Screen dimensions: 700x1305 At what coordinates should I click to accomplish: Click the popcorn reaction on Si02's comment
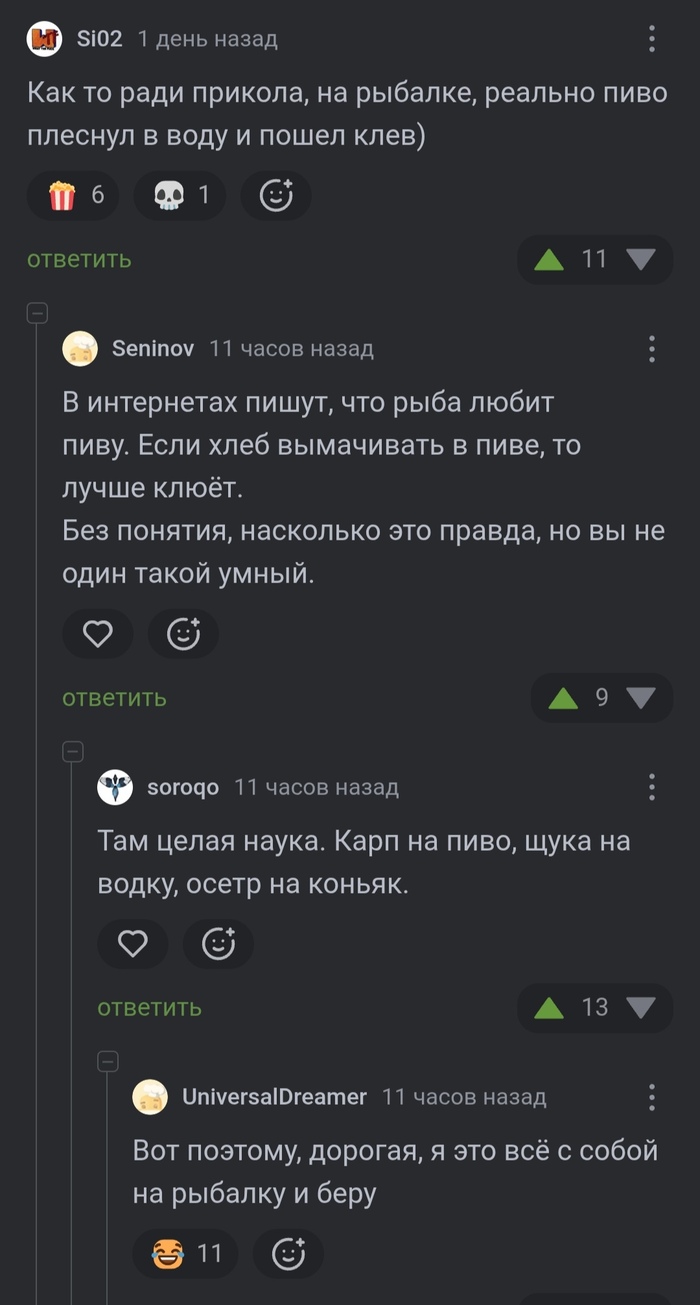(72, 196)
